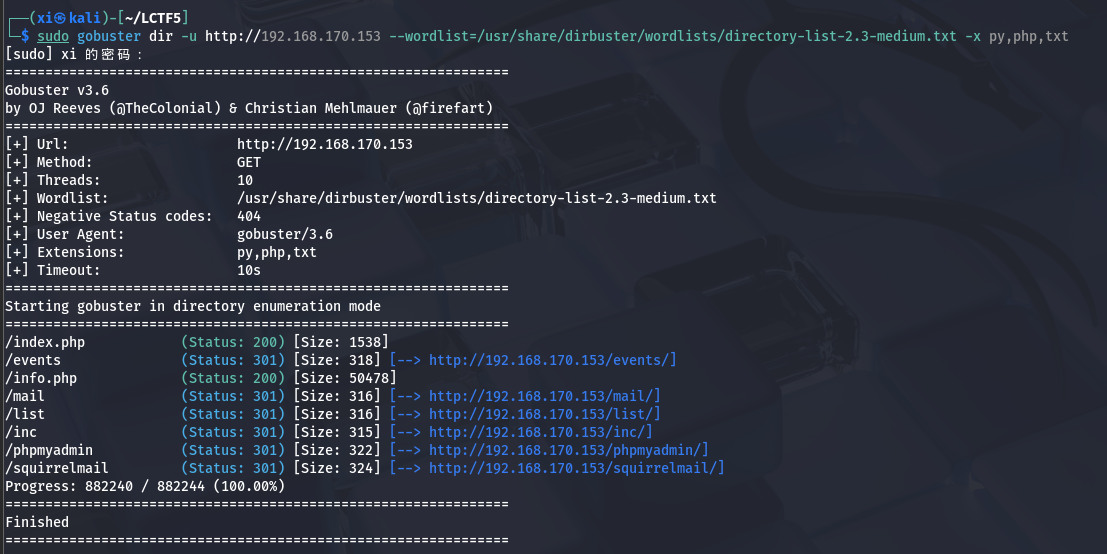Click the 'sudo' word in command
The image size is (1107, 554).
click(53, 36)
